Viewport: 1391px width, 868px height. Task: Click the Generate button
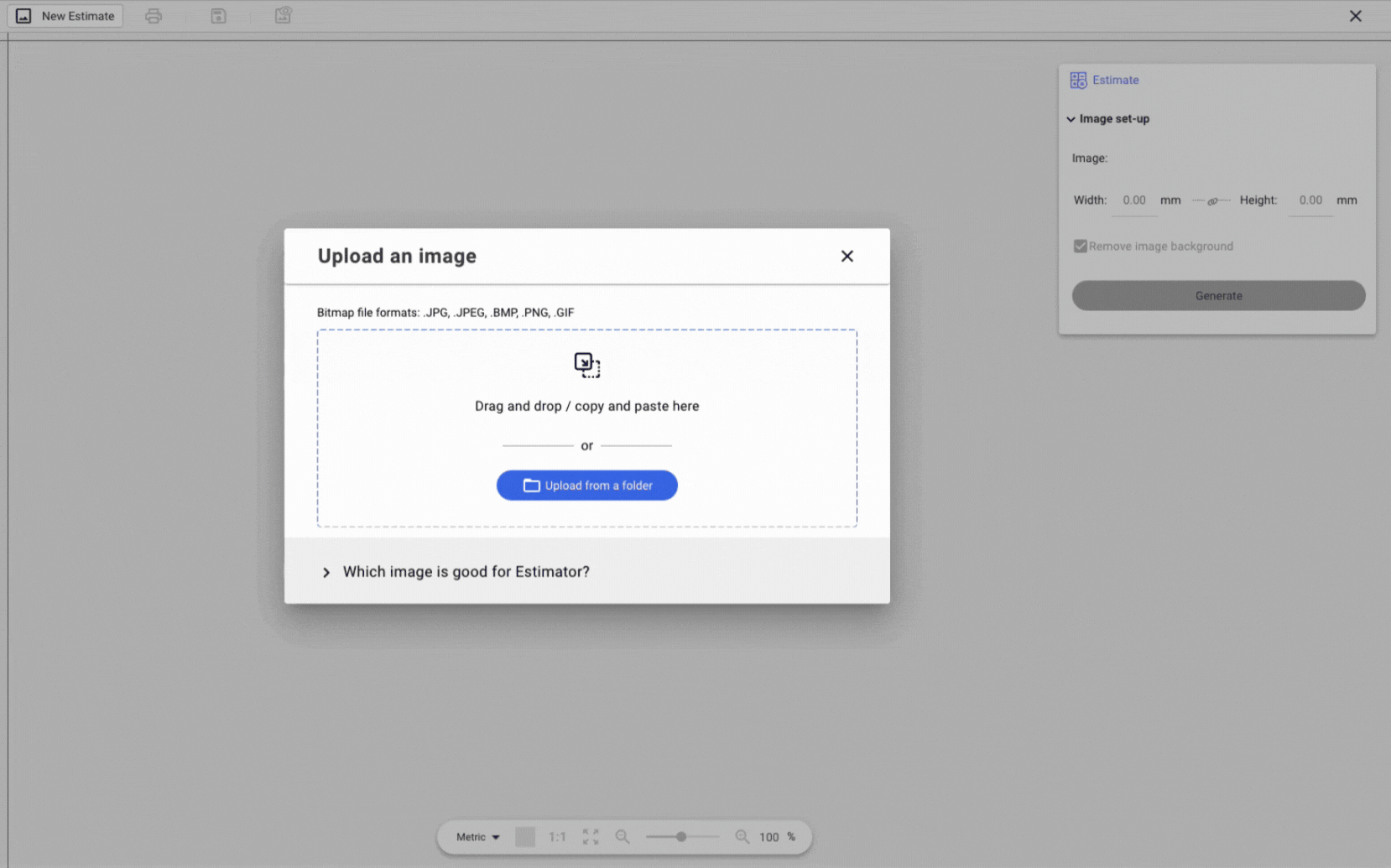click(x=1219, y=295)
